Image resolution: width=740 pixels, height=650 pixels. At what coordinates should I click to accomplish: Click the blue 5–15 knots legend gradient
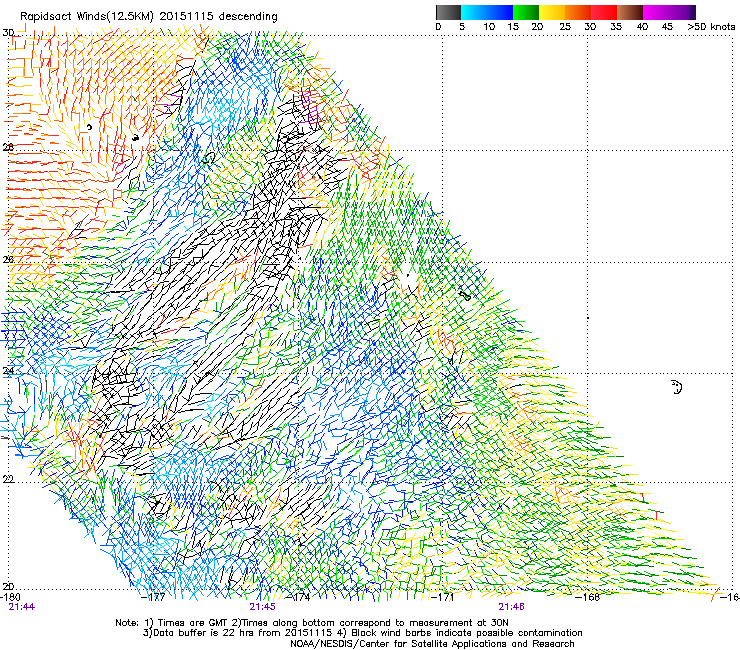(x=487, y=12)
